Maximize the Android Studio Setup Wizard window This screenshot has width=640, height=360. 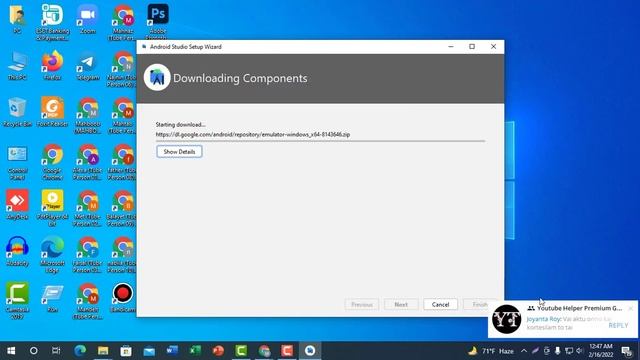coord(472,47)
